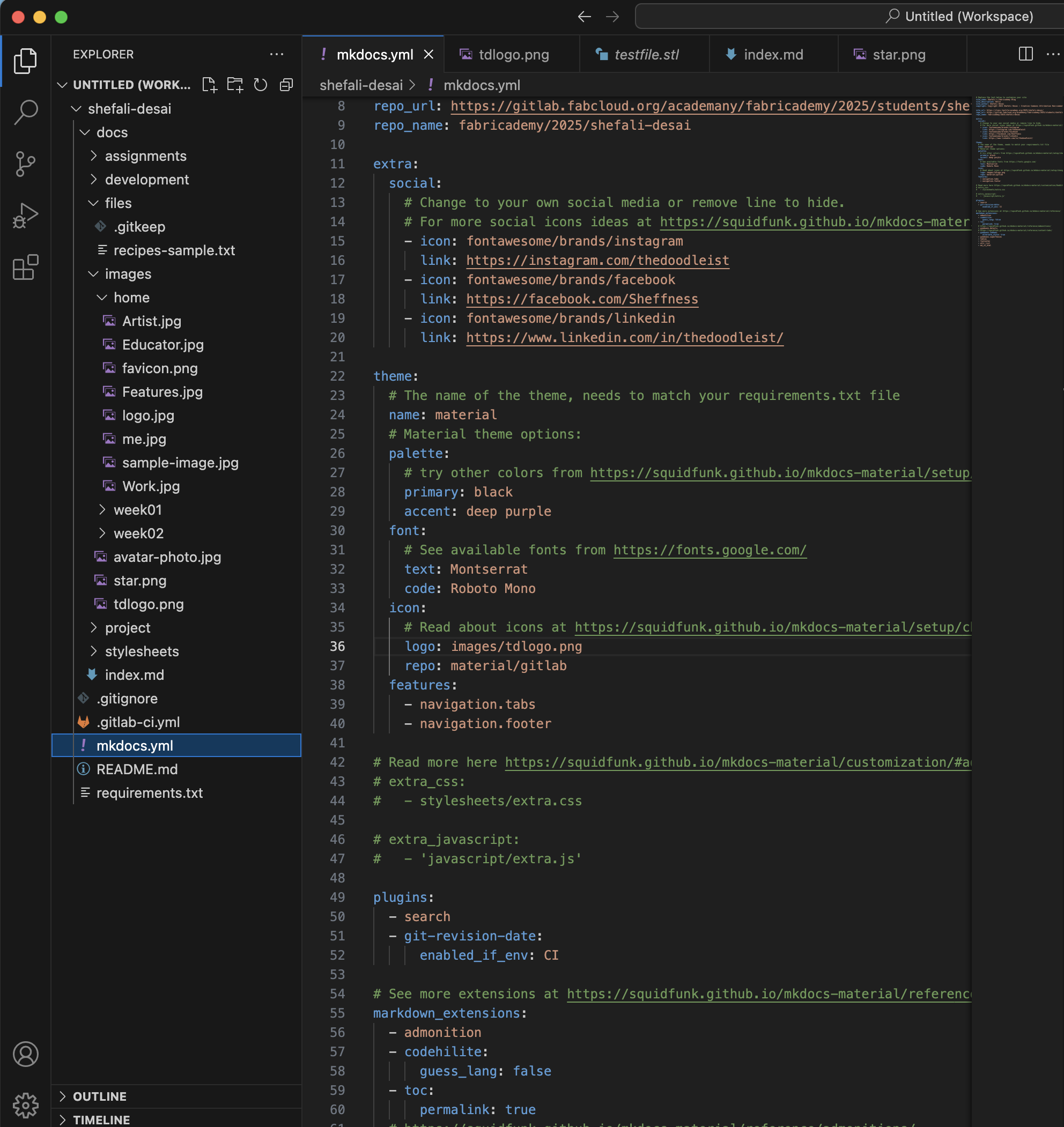Click Collapse Folders in Explorer icon
Viewport: 1064px width, 1127px height.
[286, 85]
